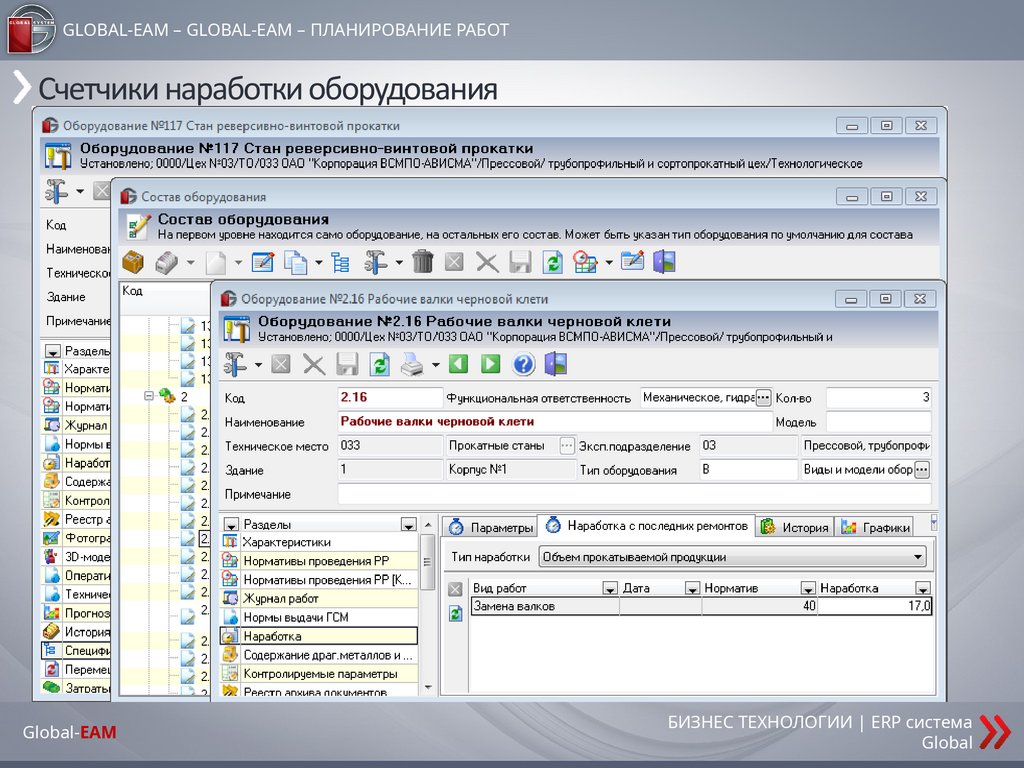Open the Наработка column filter dropdown
Image resolution: width=1024 pixels, height=768 pixels.
(x=922, y=589)
